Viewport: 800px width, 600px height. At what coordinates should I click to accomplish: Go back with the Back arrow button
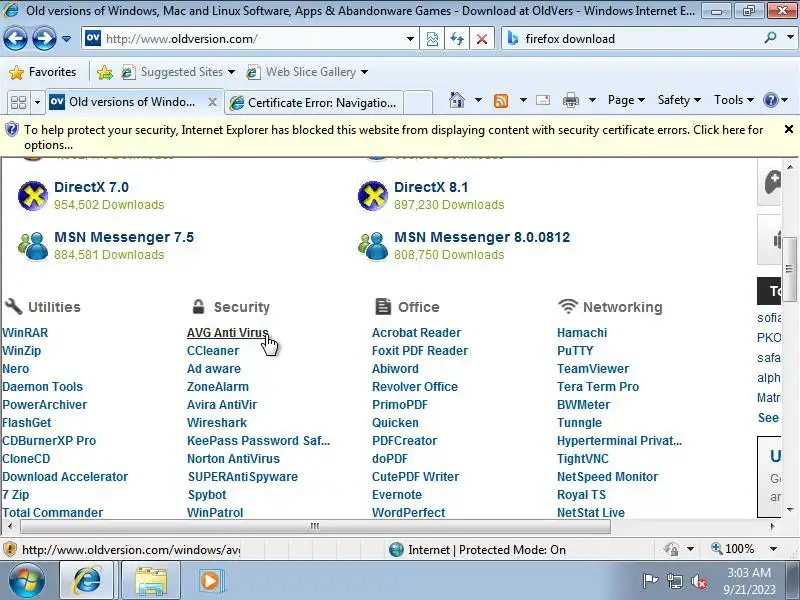15,39
